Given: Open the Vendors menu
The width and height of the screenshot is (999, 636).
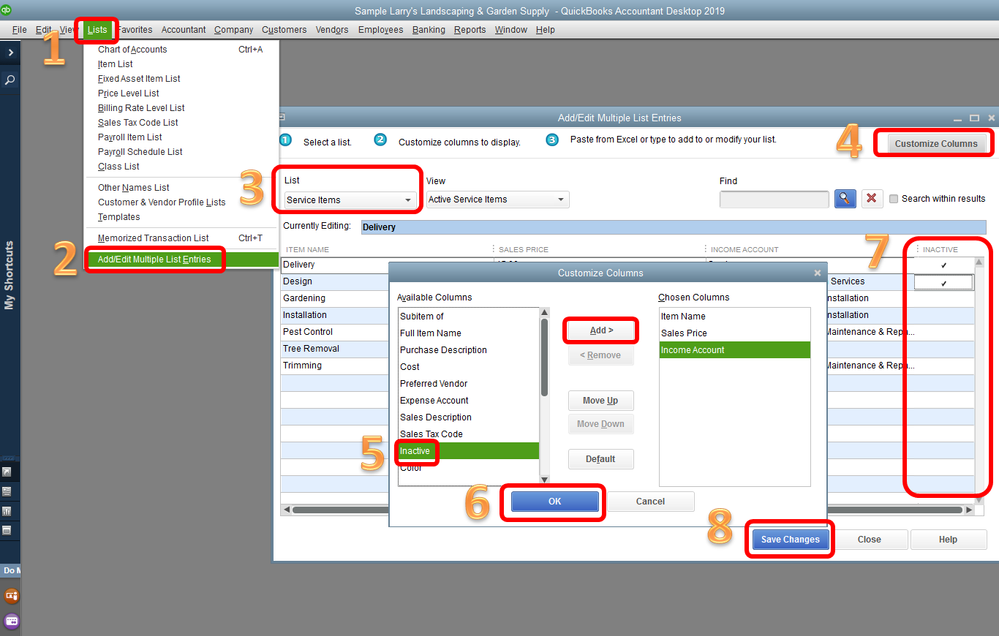Looking at the screenshot, I should (332, 29).
